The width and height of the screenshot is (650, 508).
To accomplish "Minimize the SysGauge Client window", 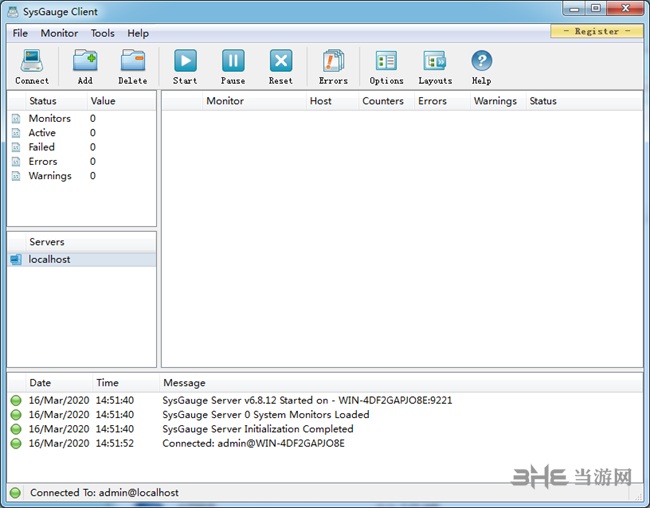I will (x=574, y=9).
